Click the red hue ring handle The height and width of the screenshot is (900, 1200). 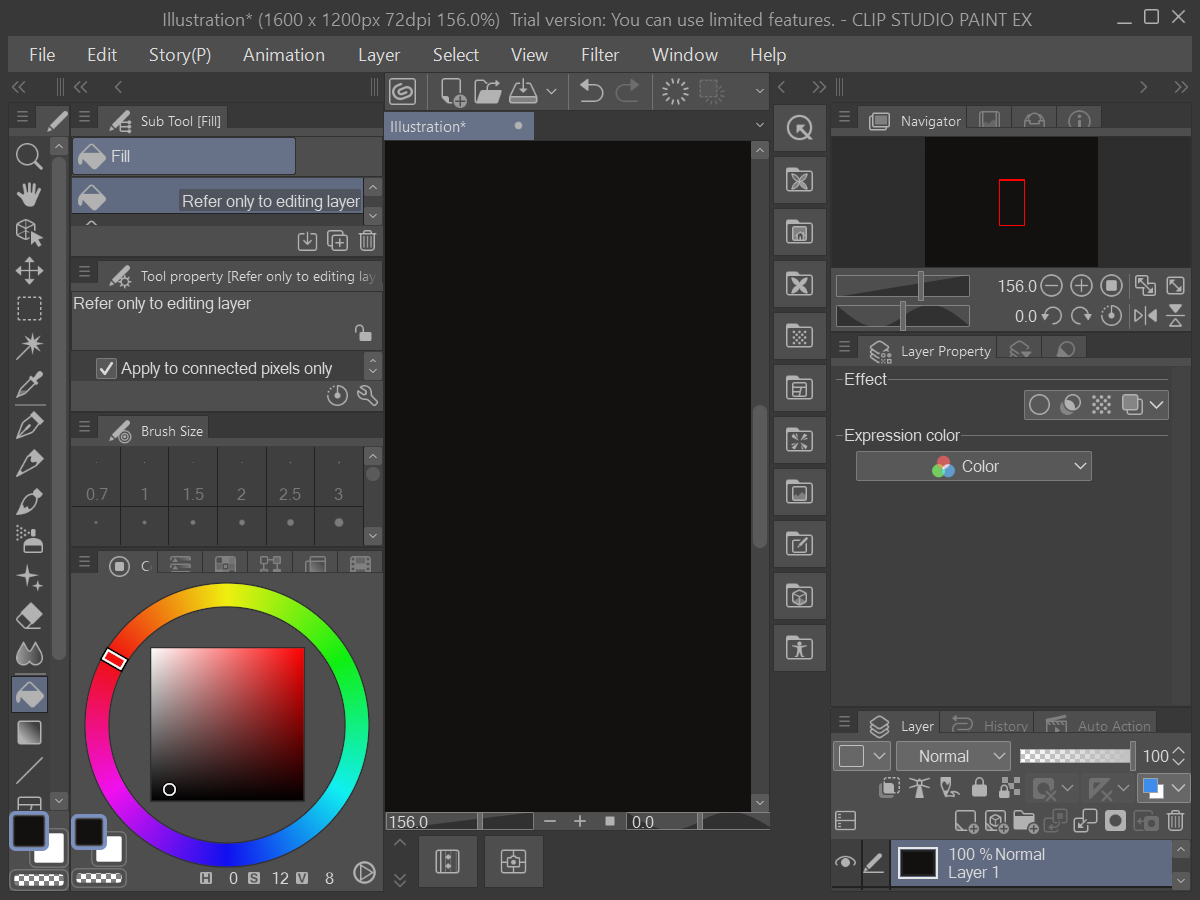[115, 658]
